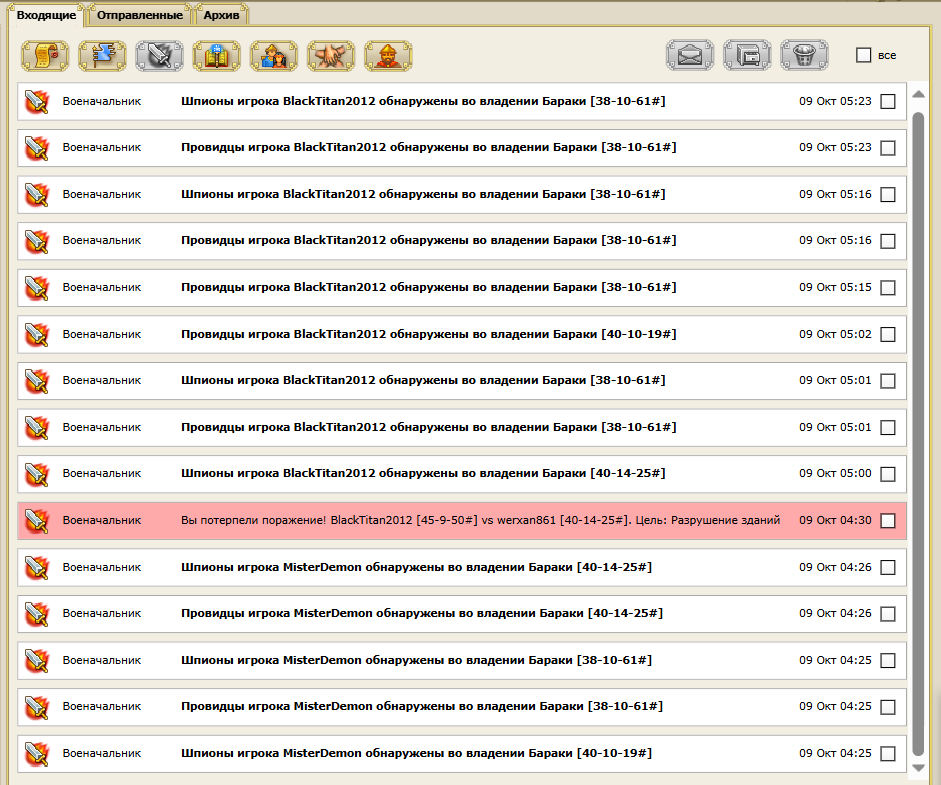This screenshot has width=941, height=785.
Task: Click the blue flag banner filter icon
Action: 102,55
